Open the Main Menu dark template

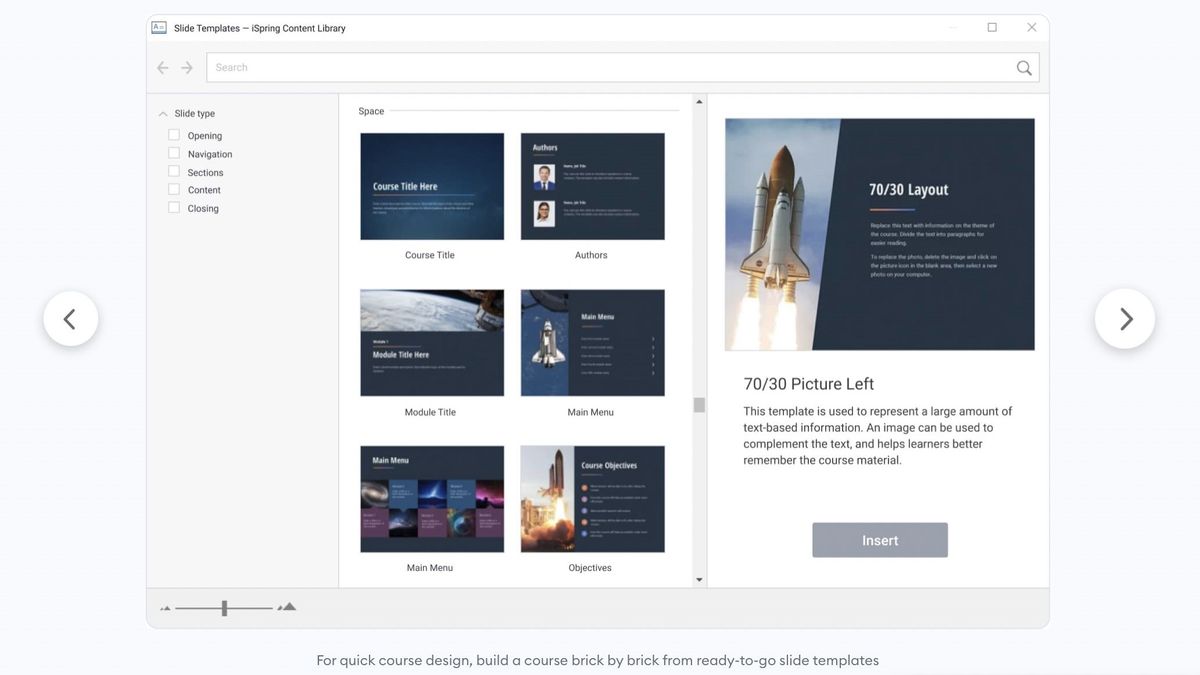pos(591,340)
